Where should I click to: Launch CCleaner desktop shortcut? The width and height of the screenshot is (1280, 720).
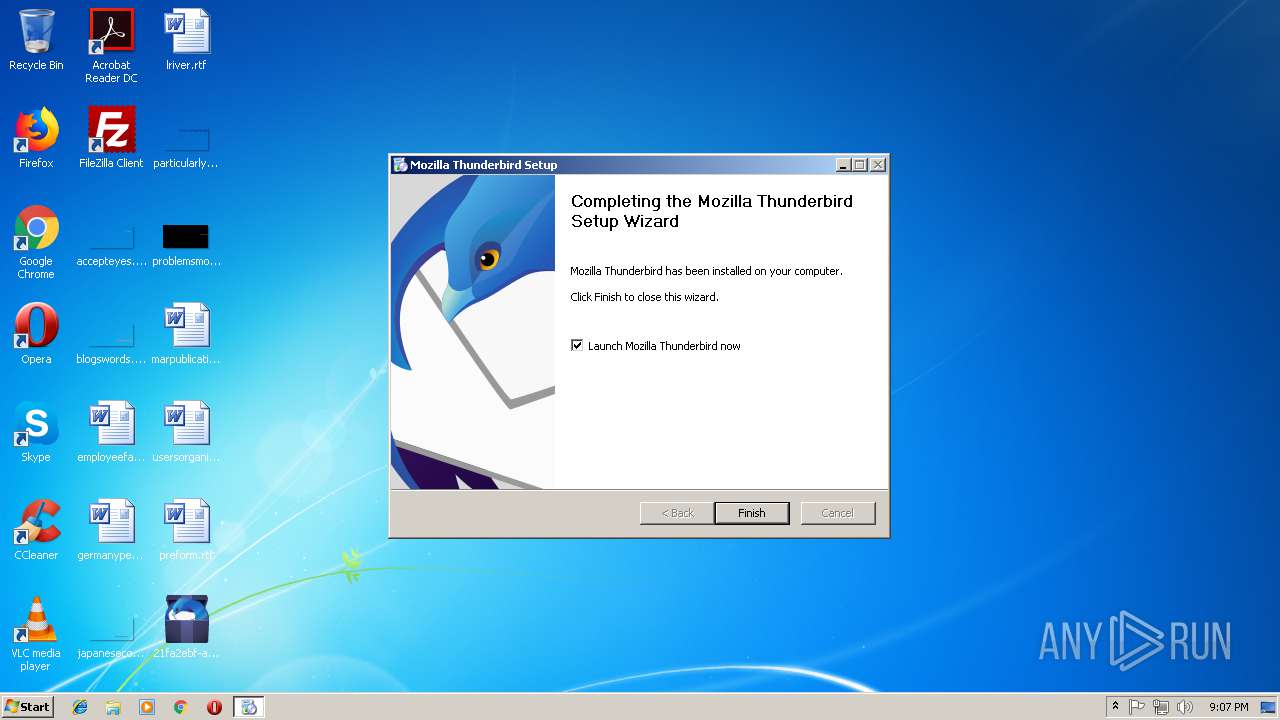(36, 530)
